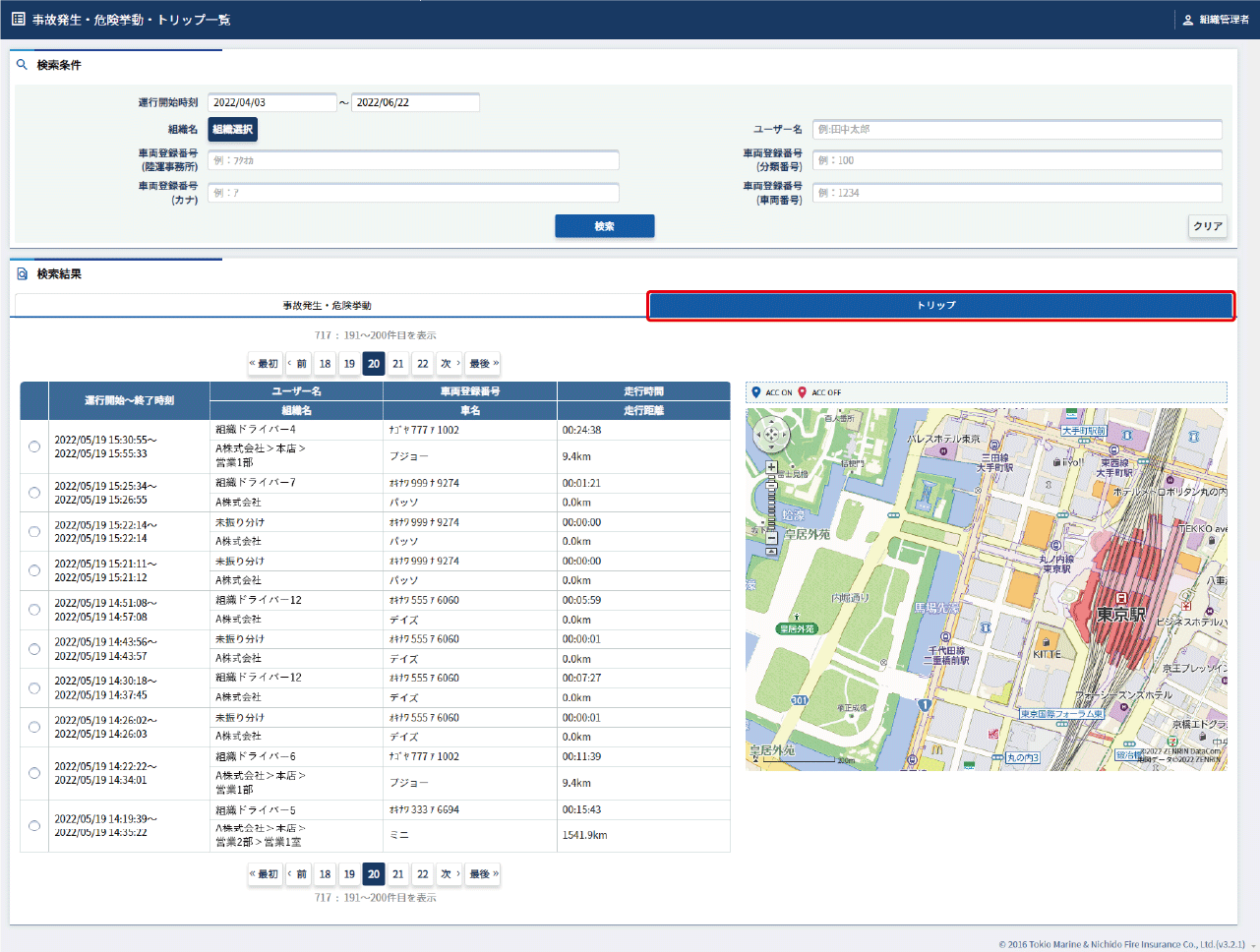The image size is (1260, 952).
Task: Click the map zoom level slider
Action: click(771, 502)
